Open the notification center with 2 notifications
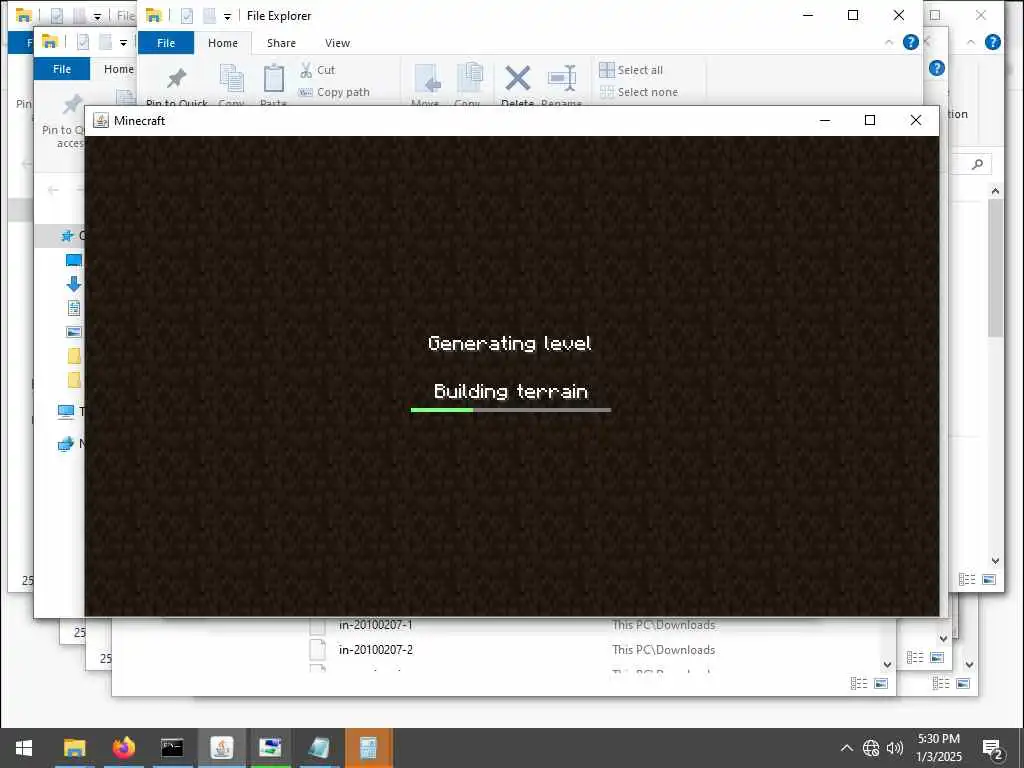Viewport: 1024px width, 768px height. click(993, 749)
